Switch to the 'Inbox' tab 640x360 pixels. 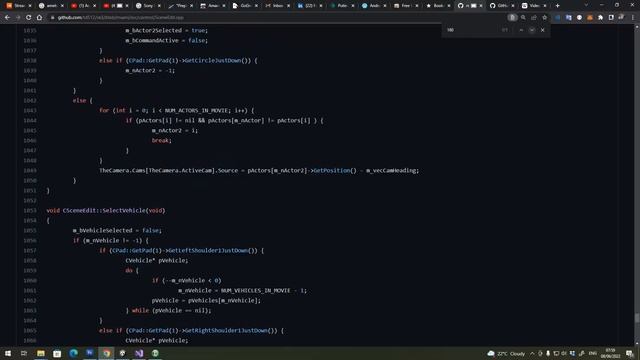coord(277,6)
